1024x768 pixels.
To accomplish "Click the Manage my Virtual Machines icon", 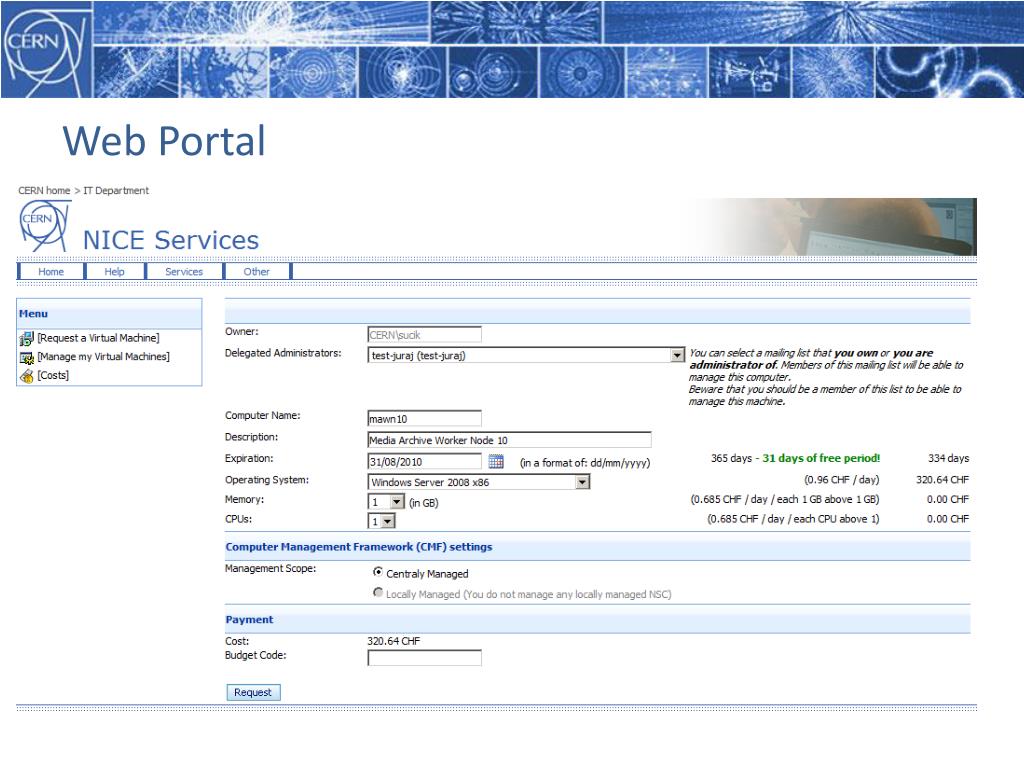I will (26, 357).
